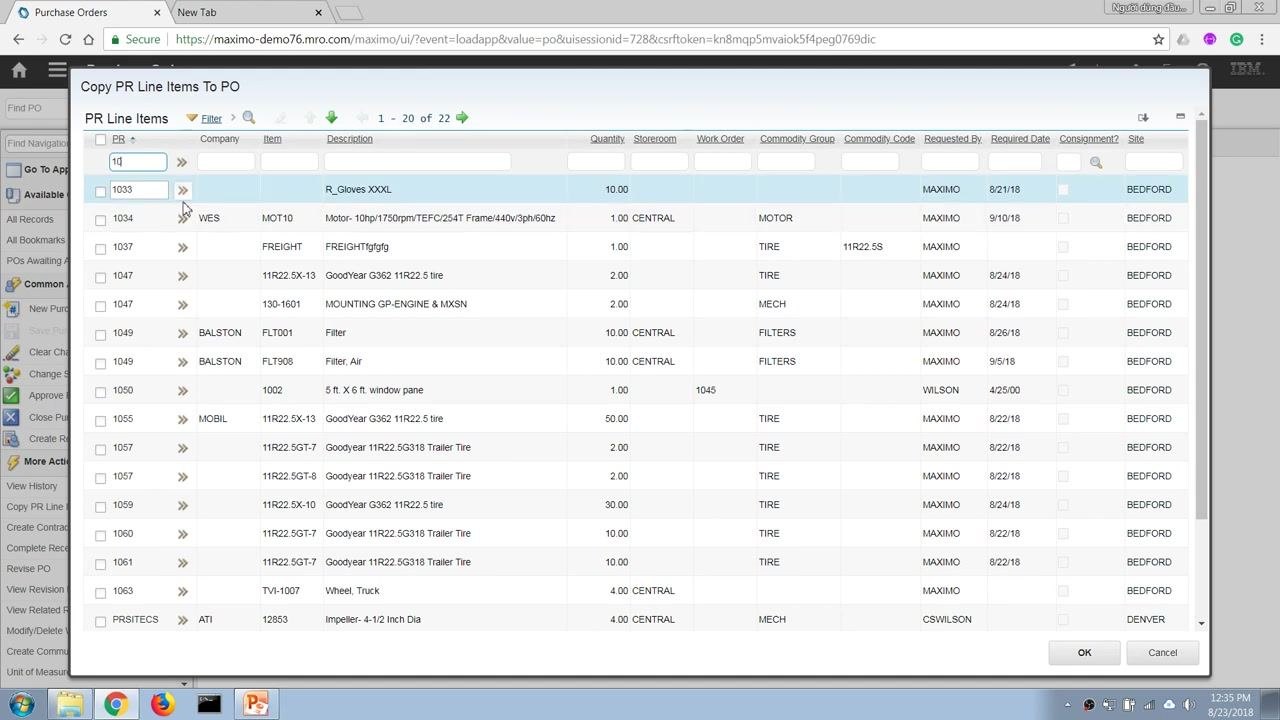Click the browser address bar URL
The image size is (1280, 720).
pyautogui.click(x=525, y=40)
